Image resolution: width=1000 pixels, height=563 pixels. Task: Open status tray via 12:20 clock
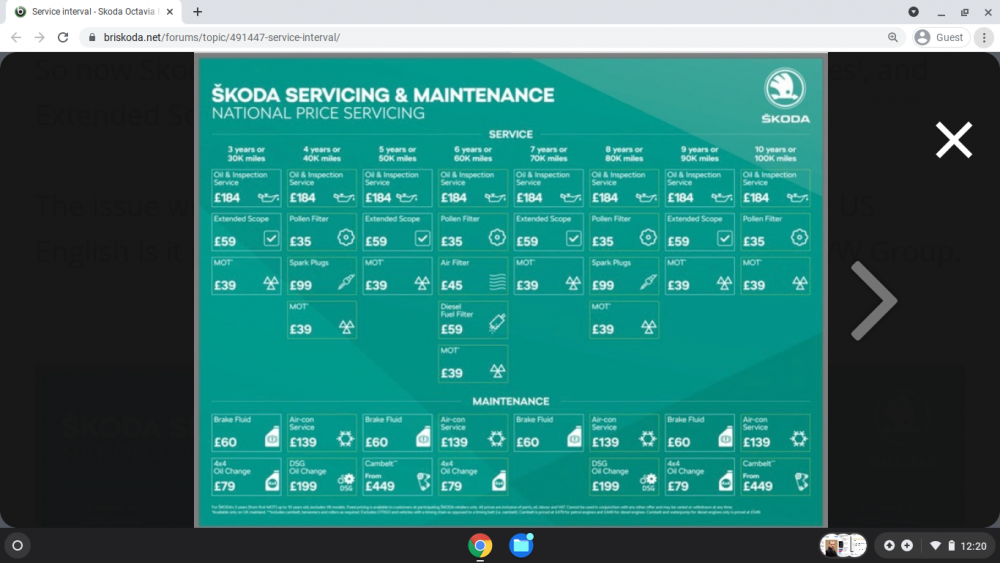click(x=973, y=546)
